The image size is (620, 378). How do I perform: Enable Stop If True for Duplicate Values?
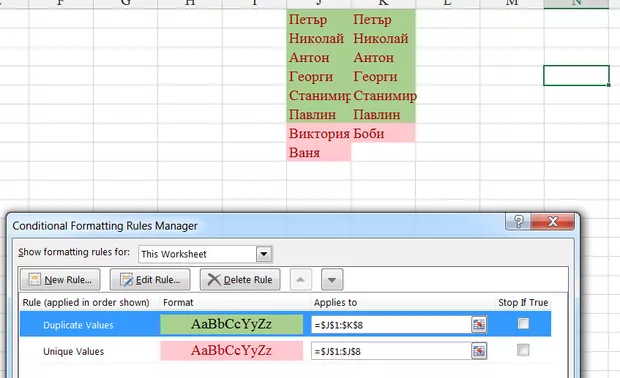coord(523,324)
